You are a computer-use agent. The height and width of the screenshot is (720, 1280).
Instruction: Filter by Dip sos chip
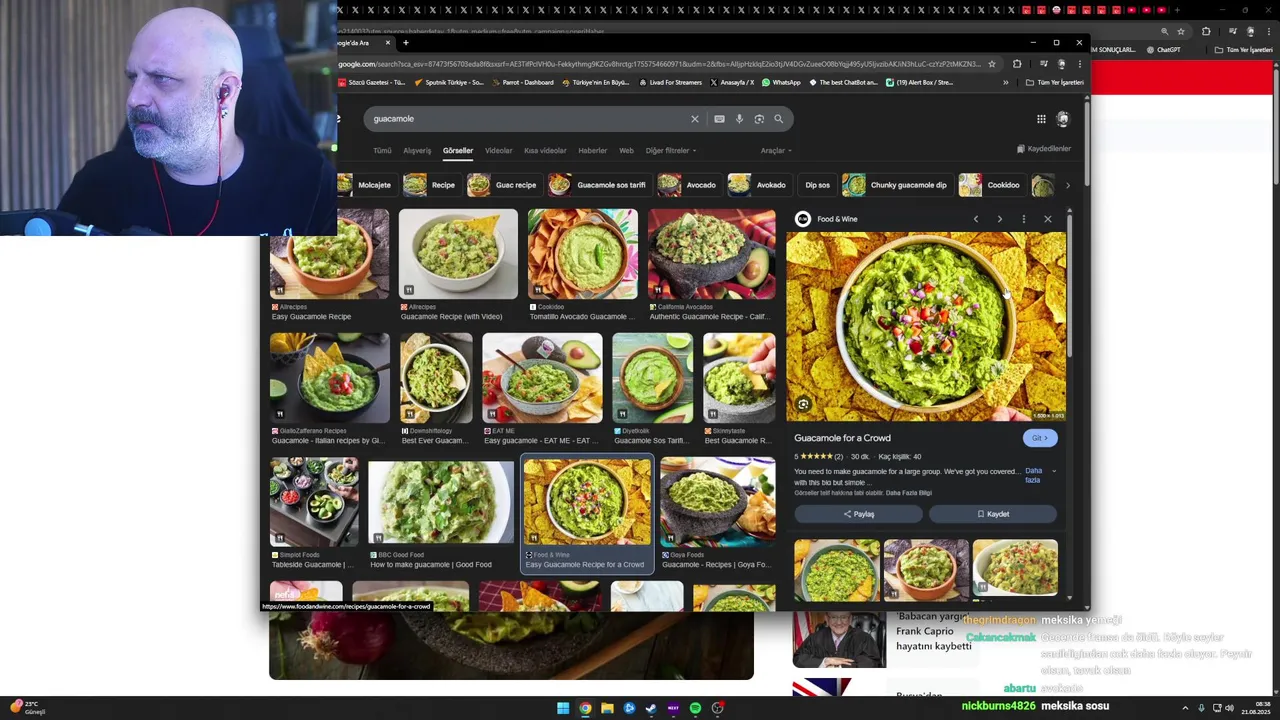tap(818, 185)
